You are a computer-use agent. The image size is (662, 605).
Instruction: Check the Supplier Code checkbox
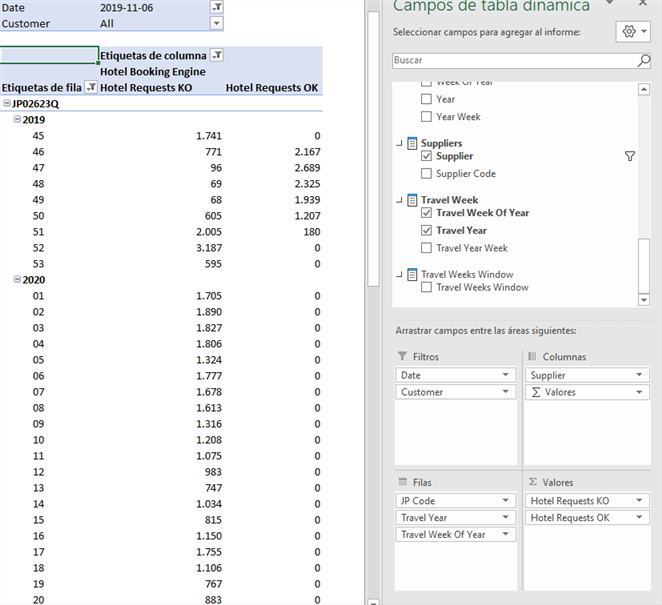[x=427, y=174]
